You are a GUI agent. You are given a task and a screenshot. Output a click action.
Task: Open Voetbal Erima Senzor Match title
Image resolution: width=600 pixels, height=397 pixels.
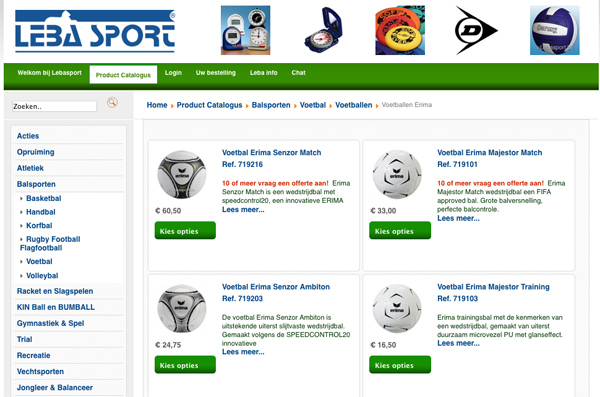click(x=271, y=153)
